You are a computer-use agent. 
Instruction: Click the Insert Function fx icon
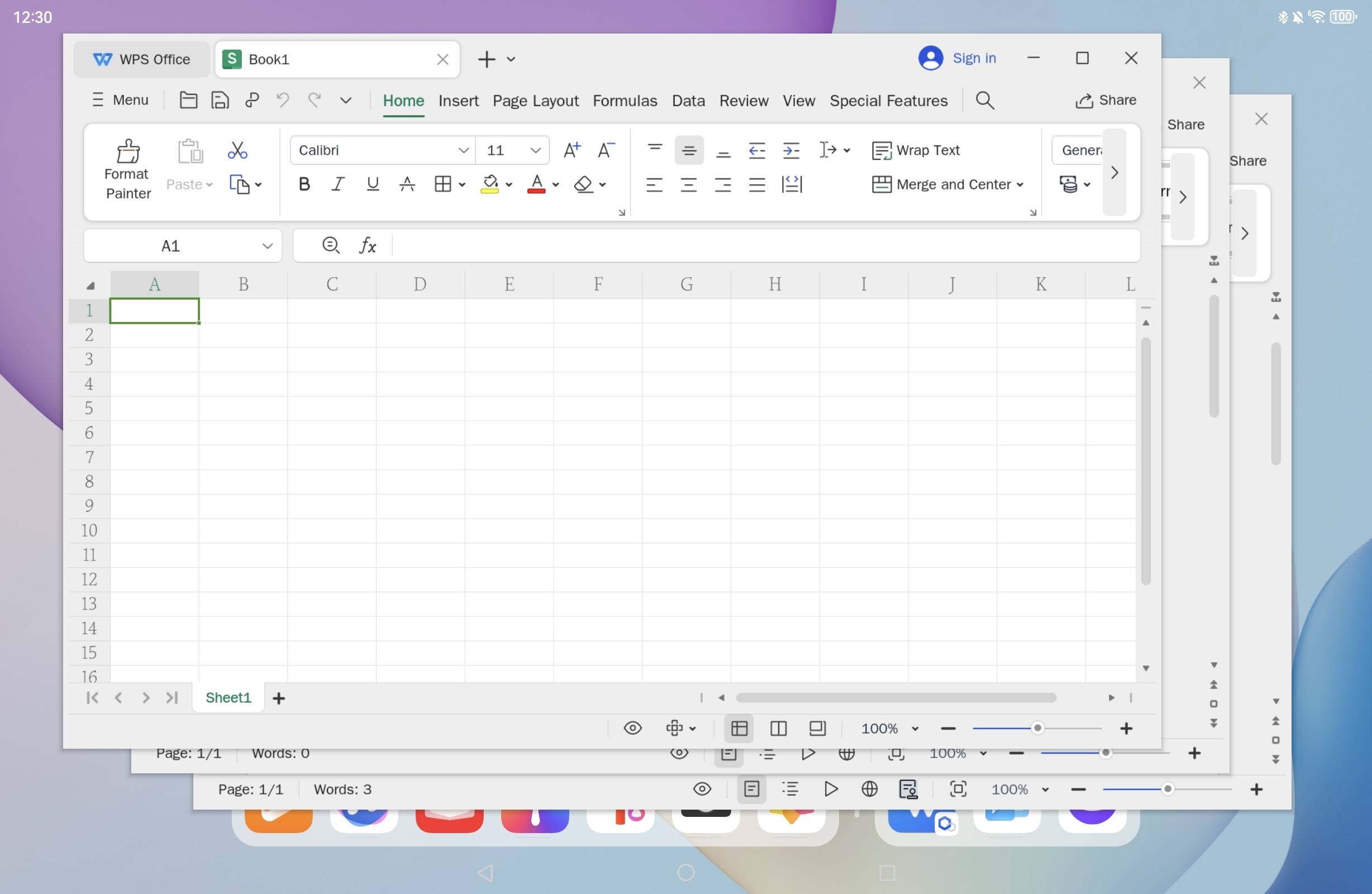[367, 246]
